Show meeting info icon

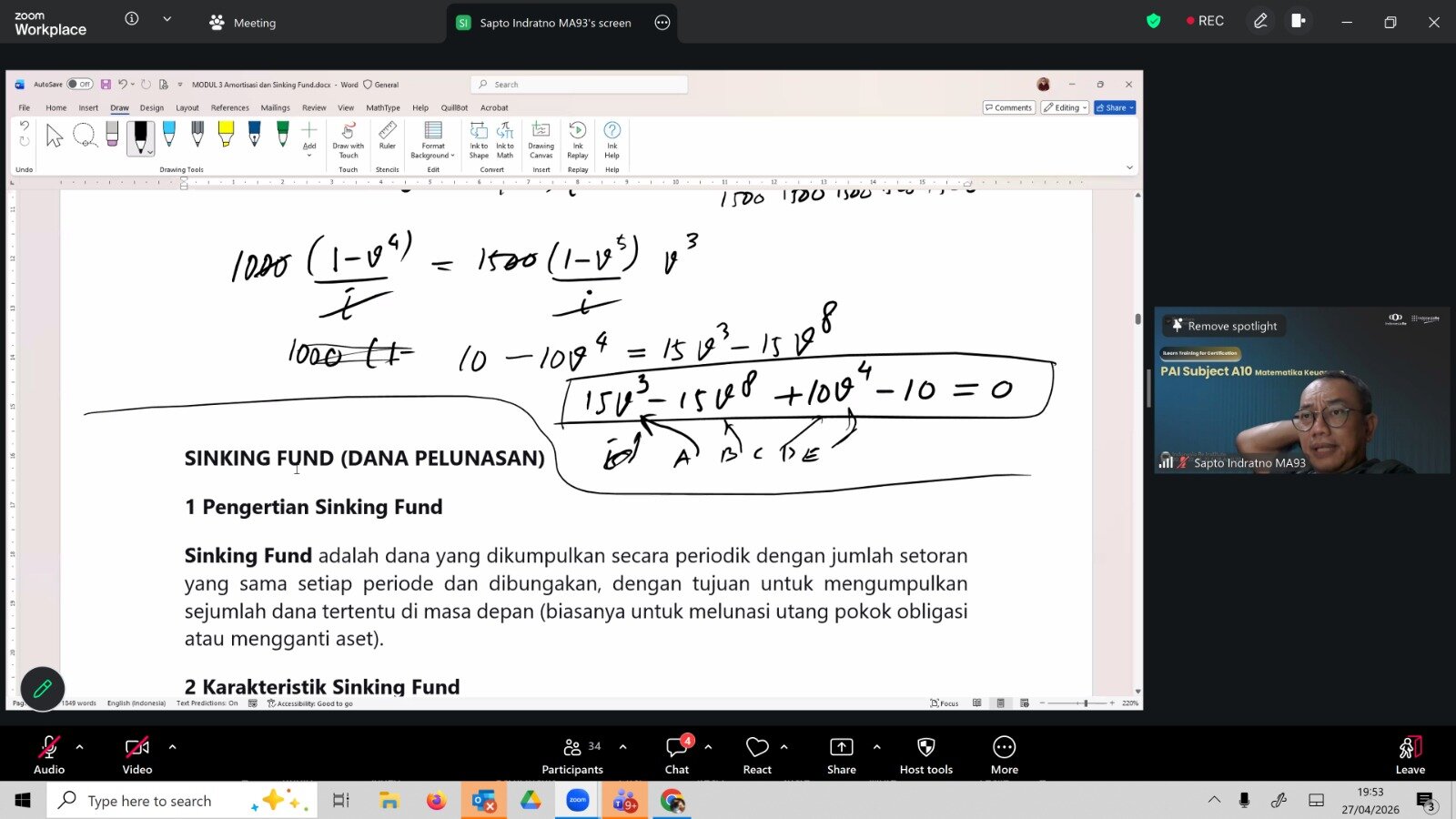coord(132,19)
